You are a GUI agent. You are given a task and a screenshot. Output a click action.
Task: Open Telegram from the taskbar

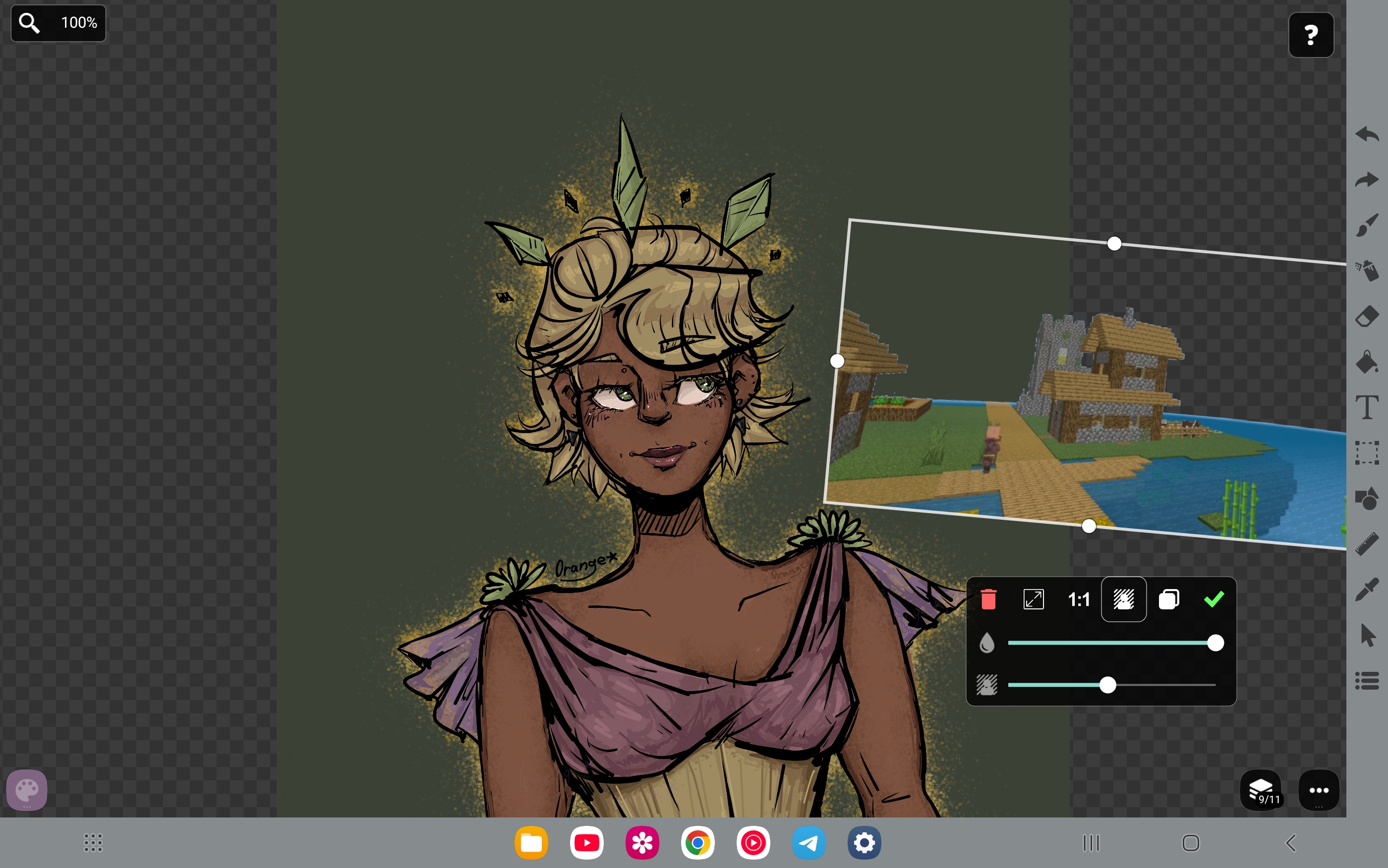pyautogui.click(x=809, y=843)
